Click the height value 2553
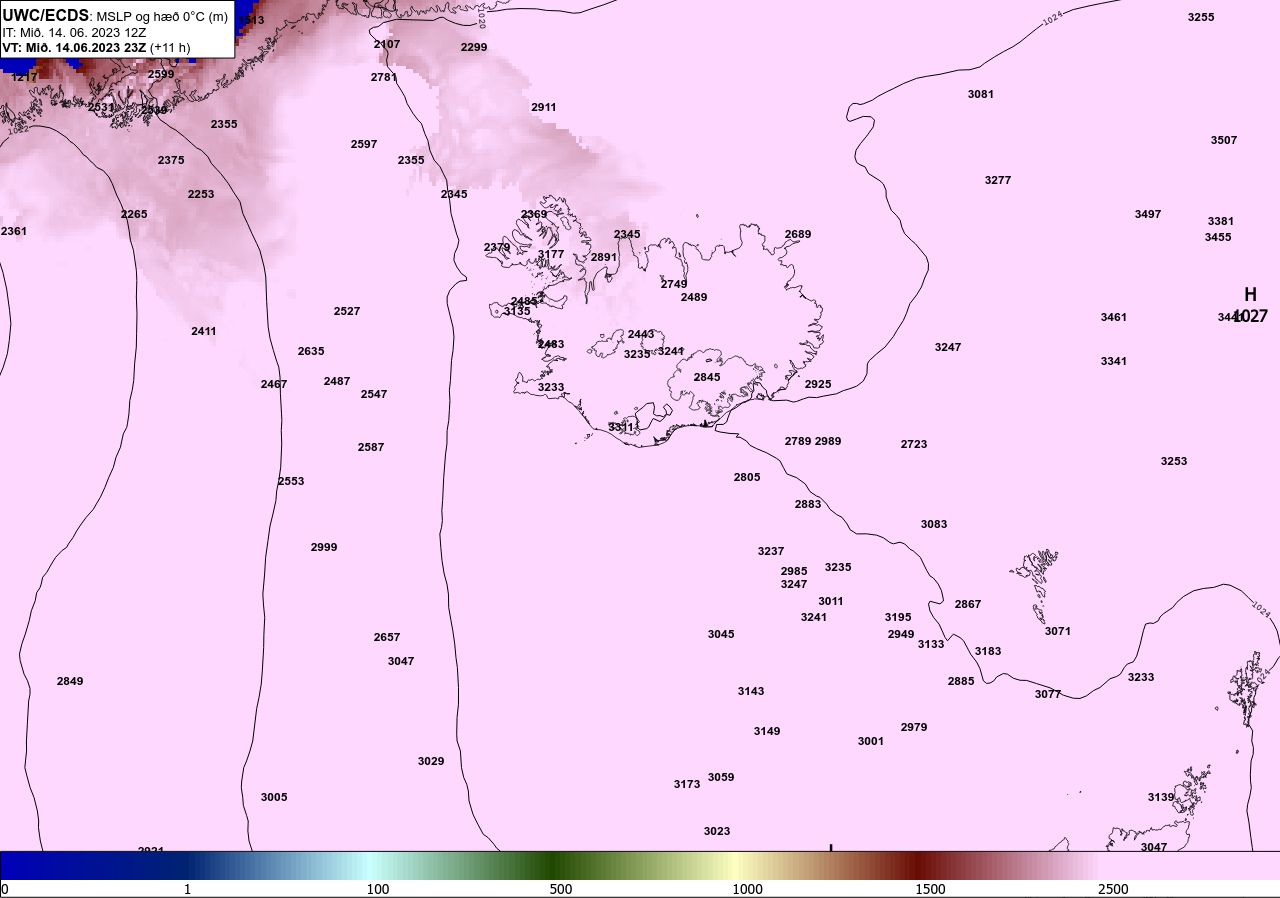This screenshot has height=898, width=1280. coord(291,481)
